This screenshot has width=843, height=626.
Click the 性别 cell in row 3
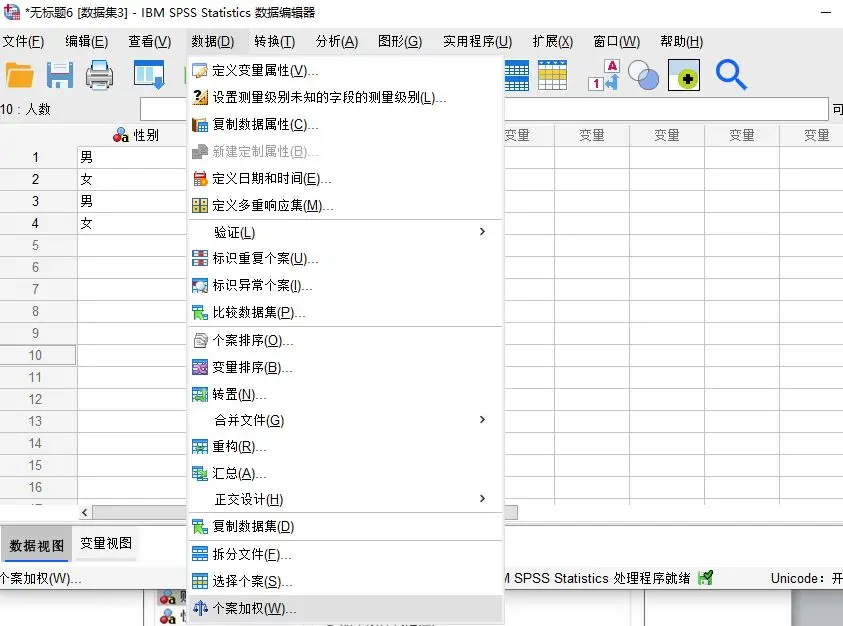pos(132,202)
